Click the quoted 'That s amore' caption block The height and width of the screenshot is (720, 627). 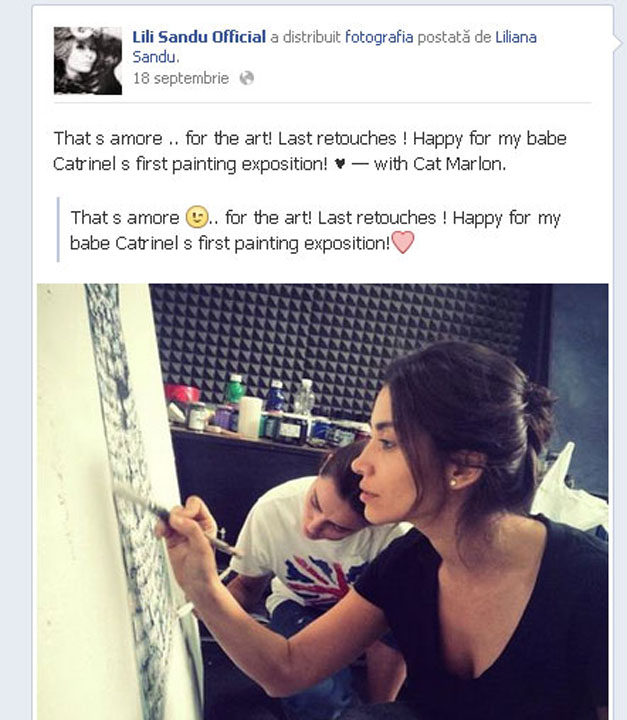[315, 230]
